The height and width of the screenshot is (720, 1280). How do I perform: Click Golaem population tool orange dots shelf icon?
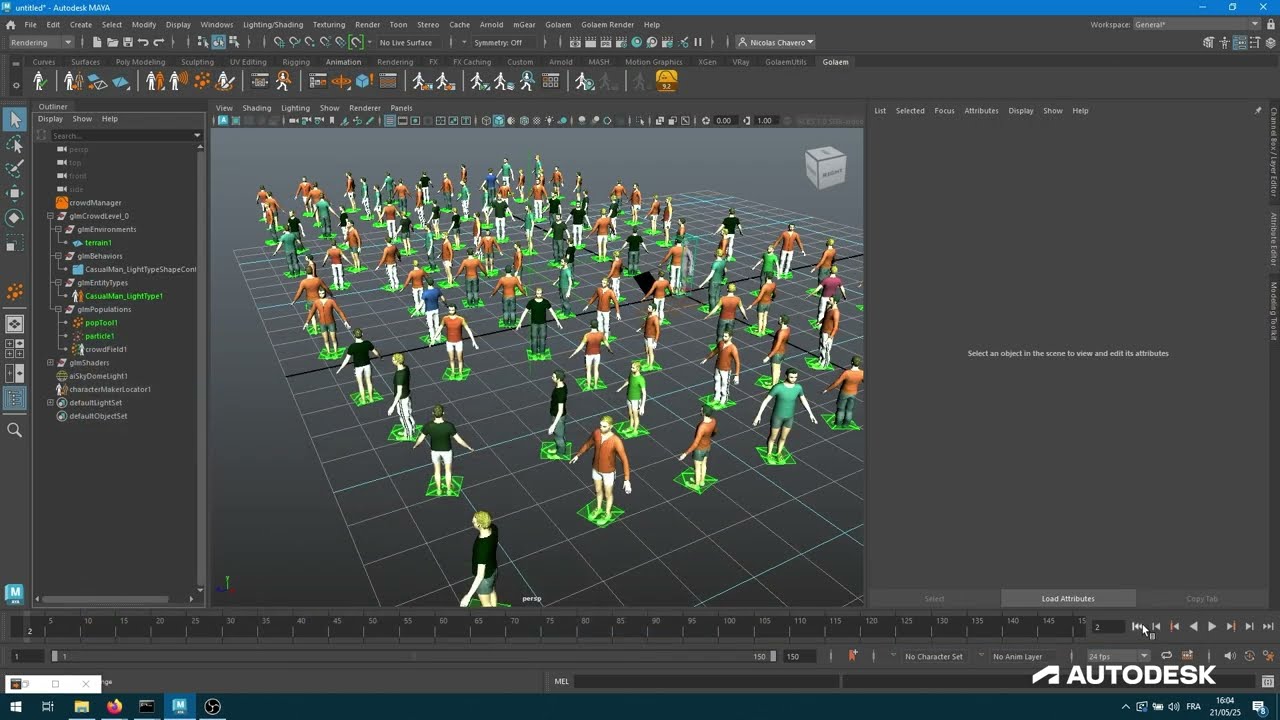(203, 81)
